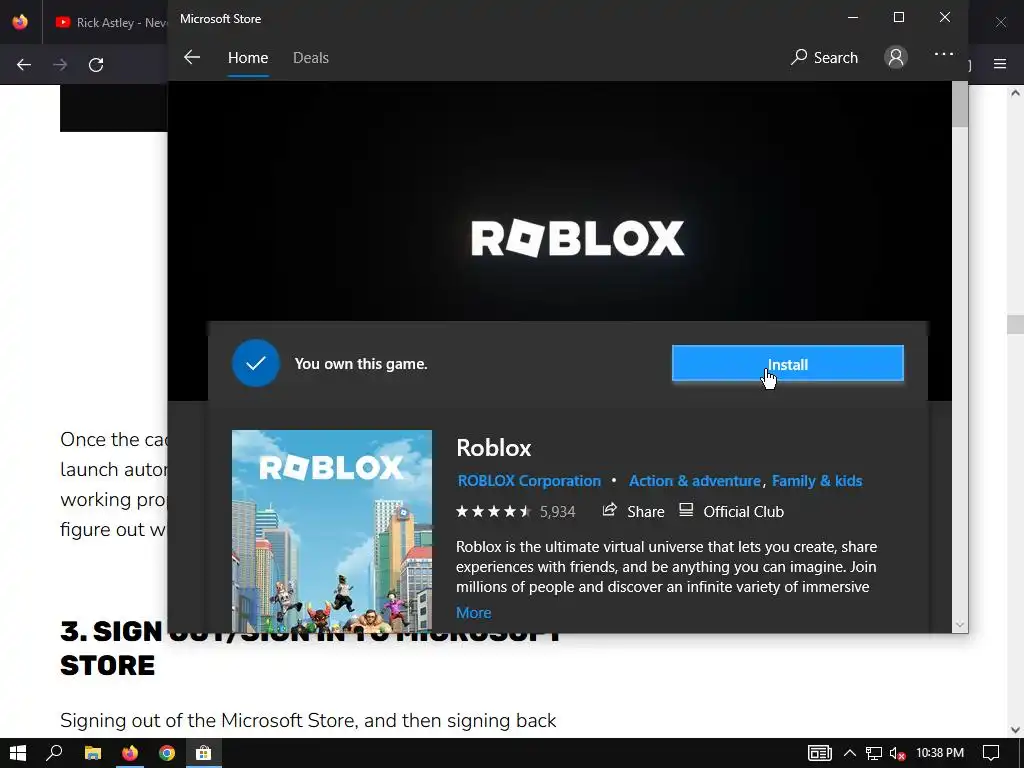Open the Roblox Official Club
The height and width of the screenshot is (768, 1024).
click(731, 511)
